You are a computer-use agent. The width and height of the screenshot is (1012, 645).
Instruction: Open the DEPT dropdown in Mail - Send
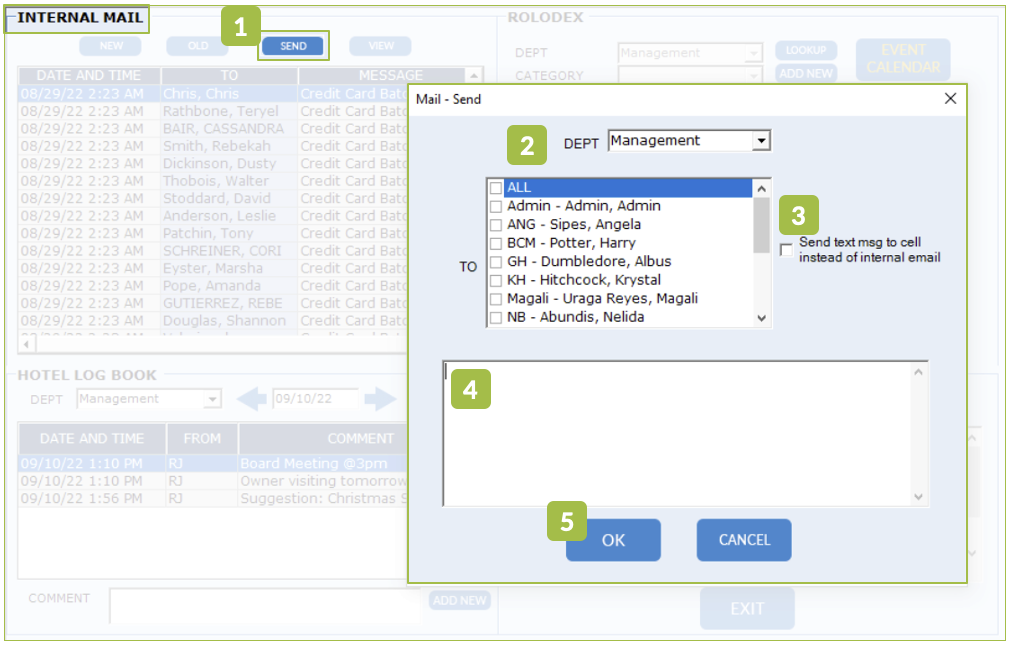(x=761, y=141)
